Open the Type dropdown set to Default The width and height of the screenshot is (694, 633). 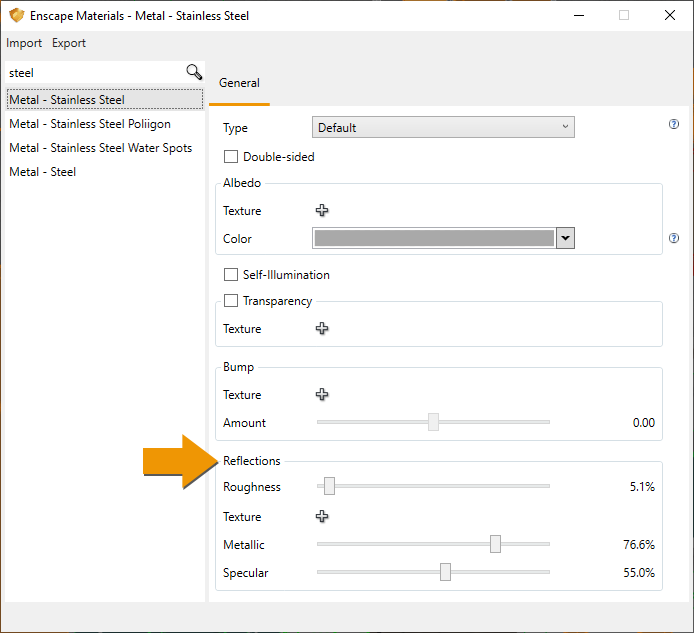[443, 127]
